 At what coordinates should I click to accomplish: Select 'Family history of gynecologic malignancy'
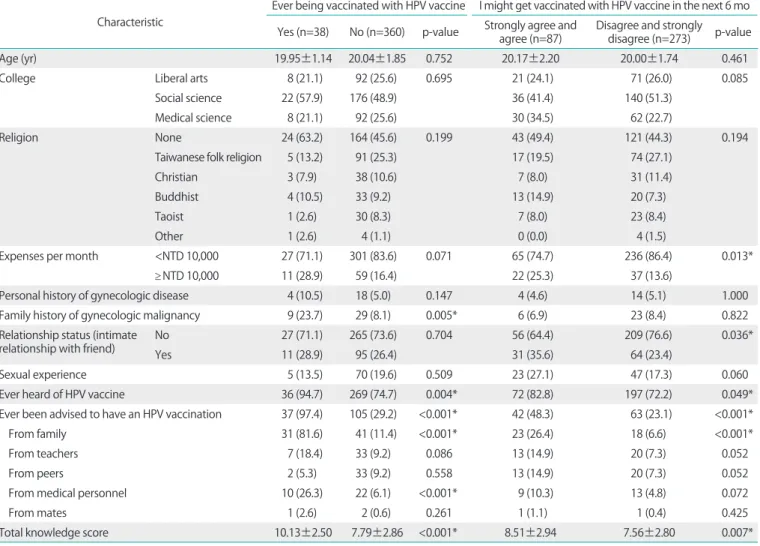click(x=100, y=316)
